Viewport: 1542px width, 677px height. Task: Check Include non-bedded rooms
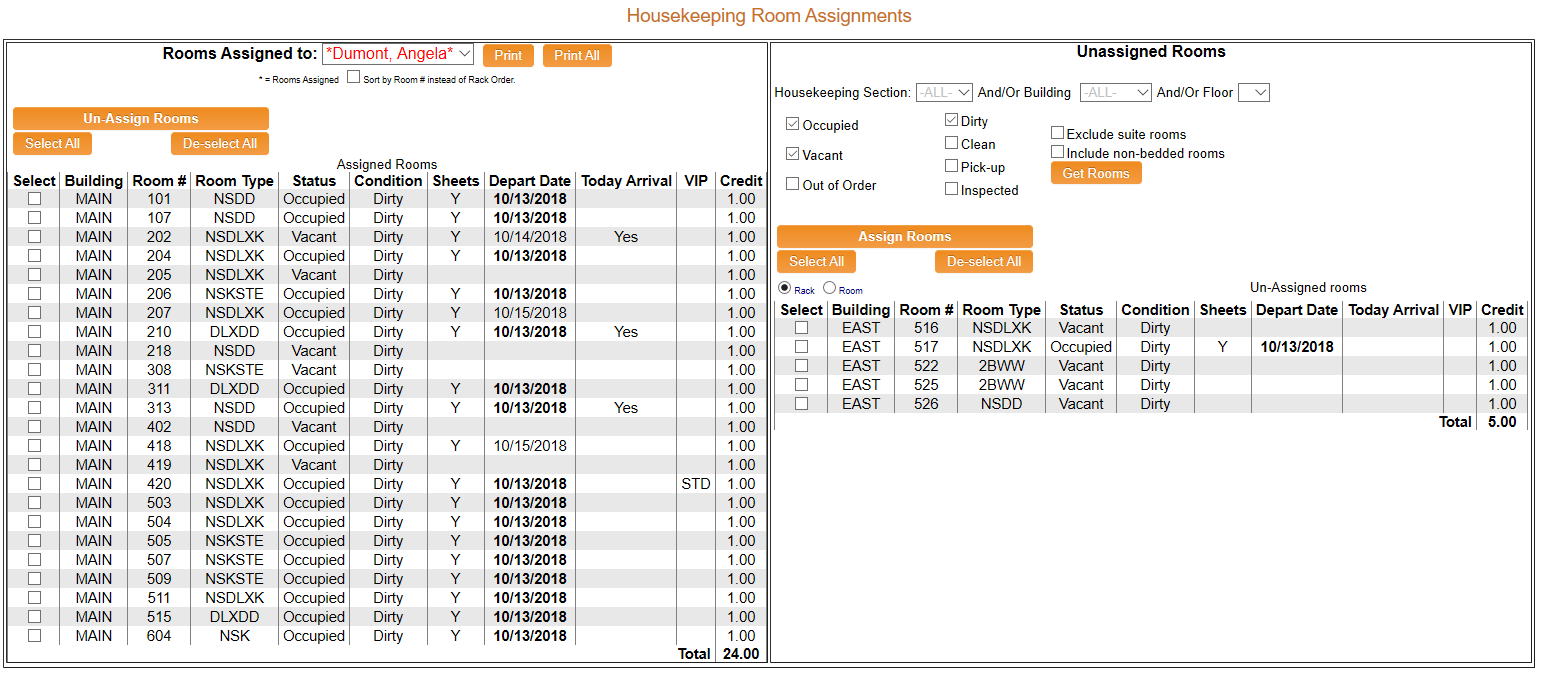pos(1057,150)
